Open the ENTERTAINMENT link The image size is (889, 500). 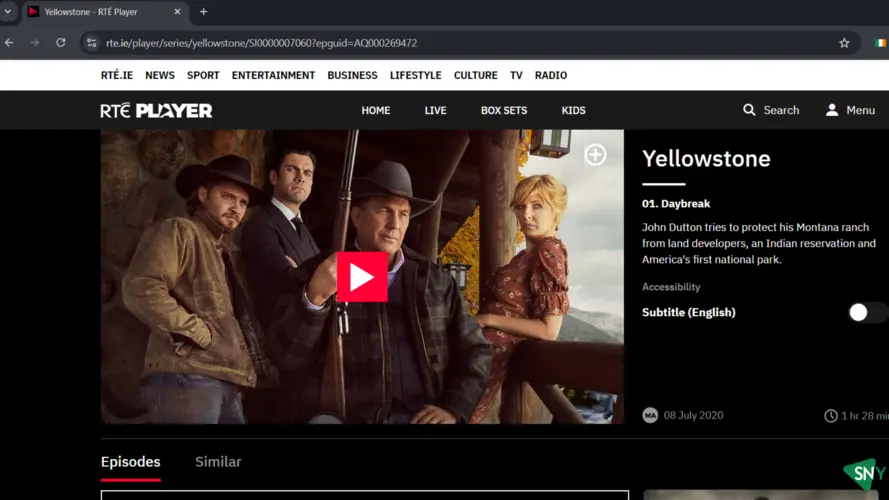point(273,75)
